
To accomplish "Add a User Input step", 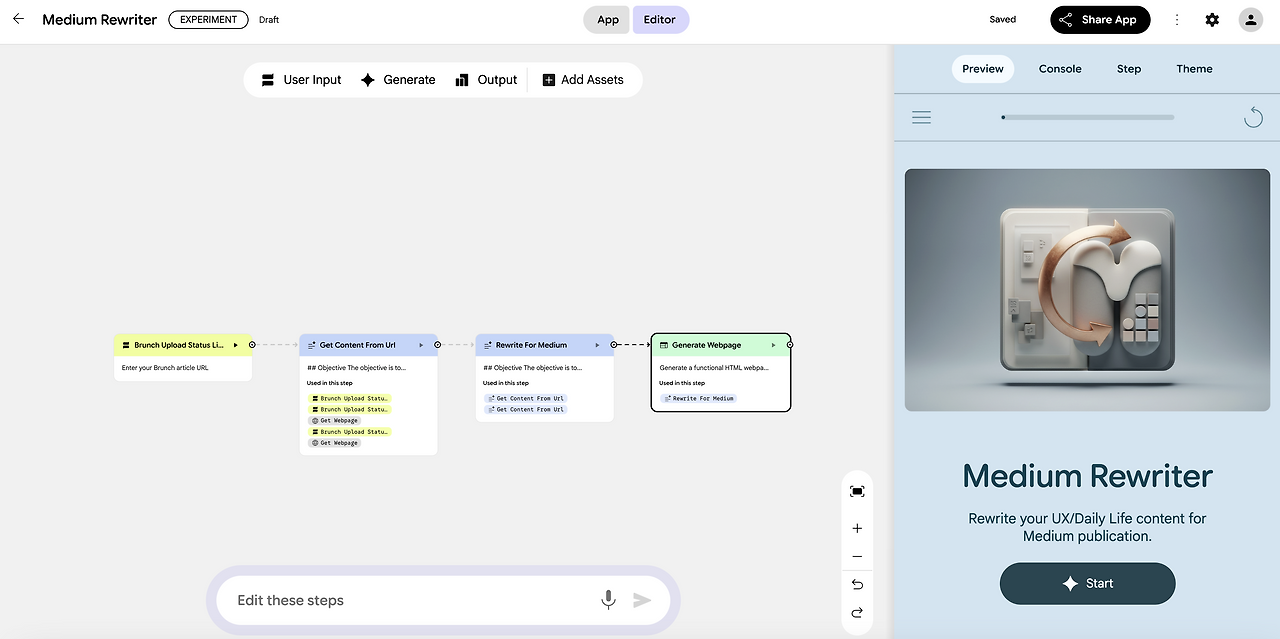I will coord(301,80).
